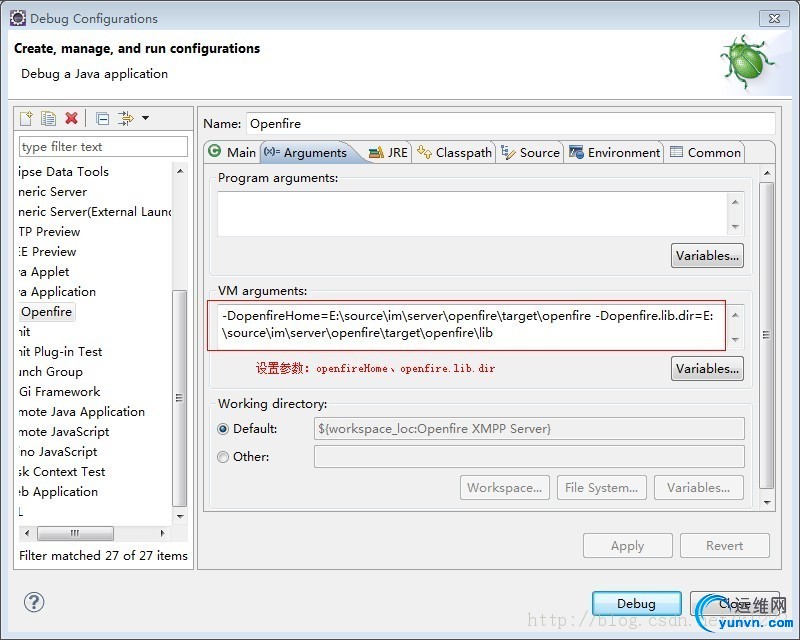Select the Arguments tab

point(306,153)
